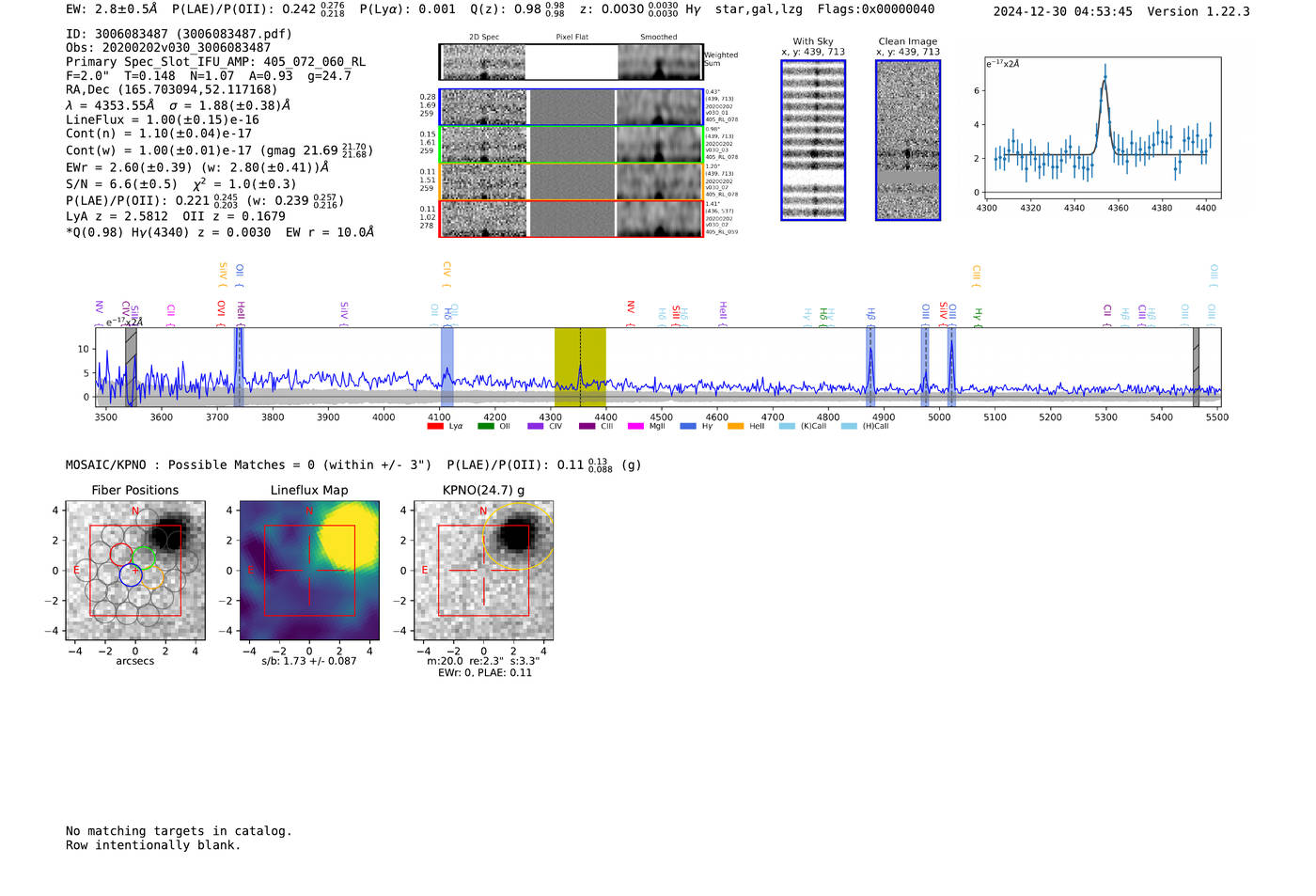Click the 'Cont(n) = 1.10(±0.04)e-17' line

(159, 134)
